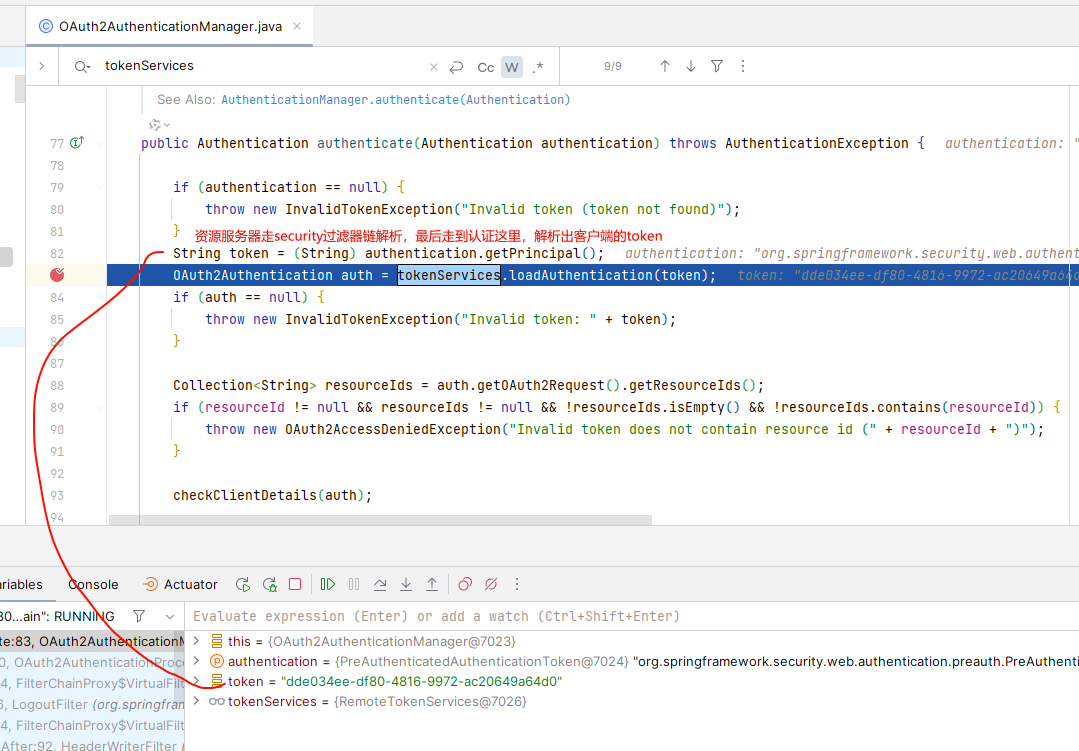Toggle whole Words (W) search option
The height and width of the screenshot is (751, 1079).
[511, 67]
